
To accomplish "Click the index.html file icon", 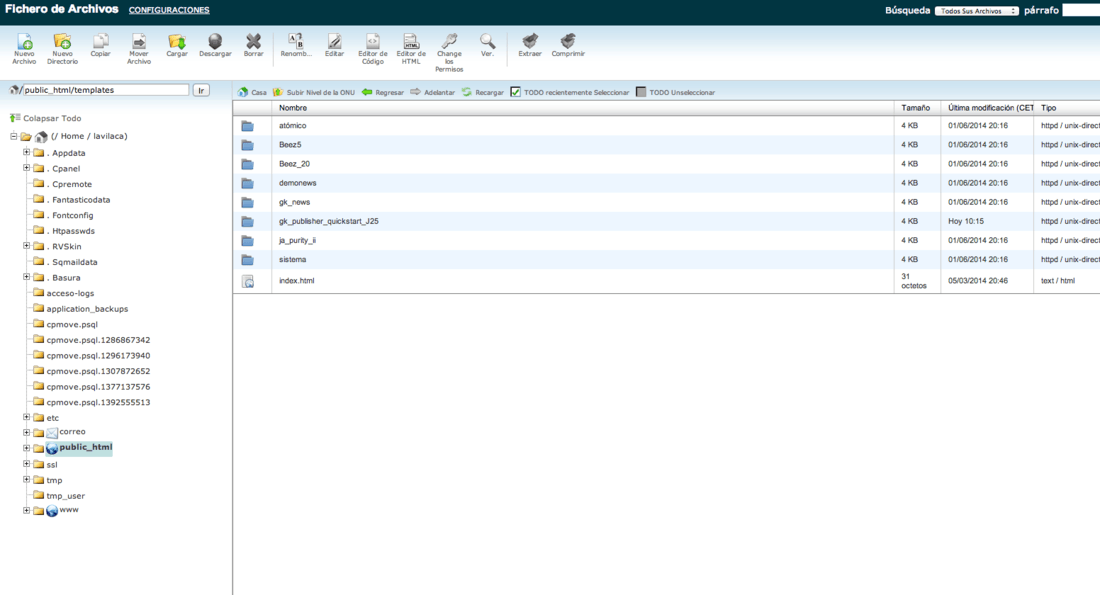I will click(248, 281).
